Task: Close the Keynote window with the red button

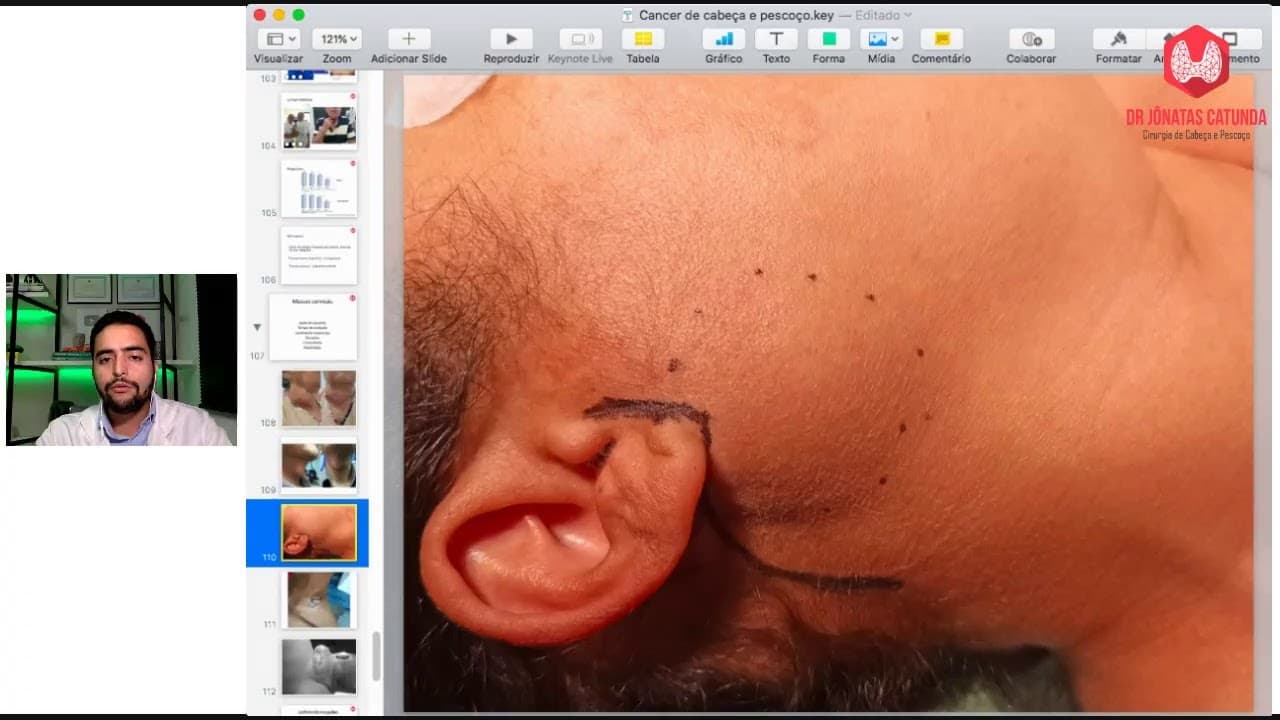Action: click(260, 15)
